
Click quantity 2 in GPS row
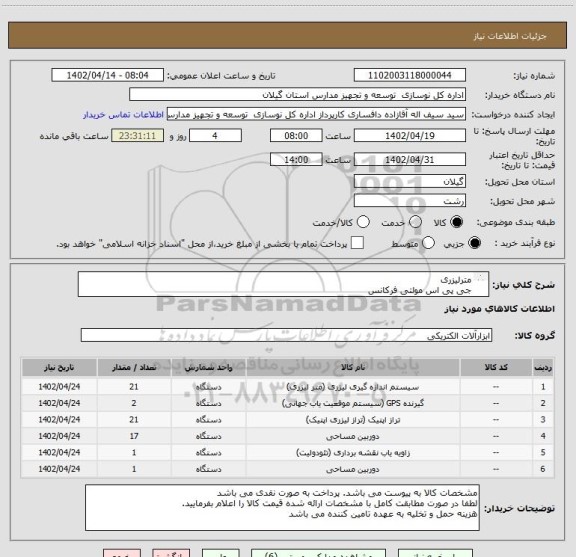[x=134, y=403]
